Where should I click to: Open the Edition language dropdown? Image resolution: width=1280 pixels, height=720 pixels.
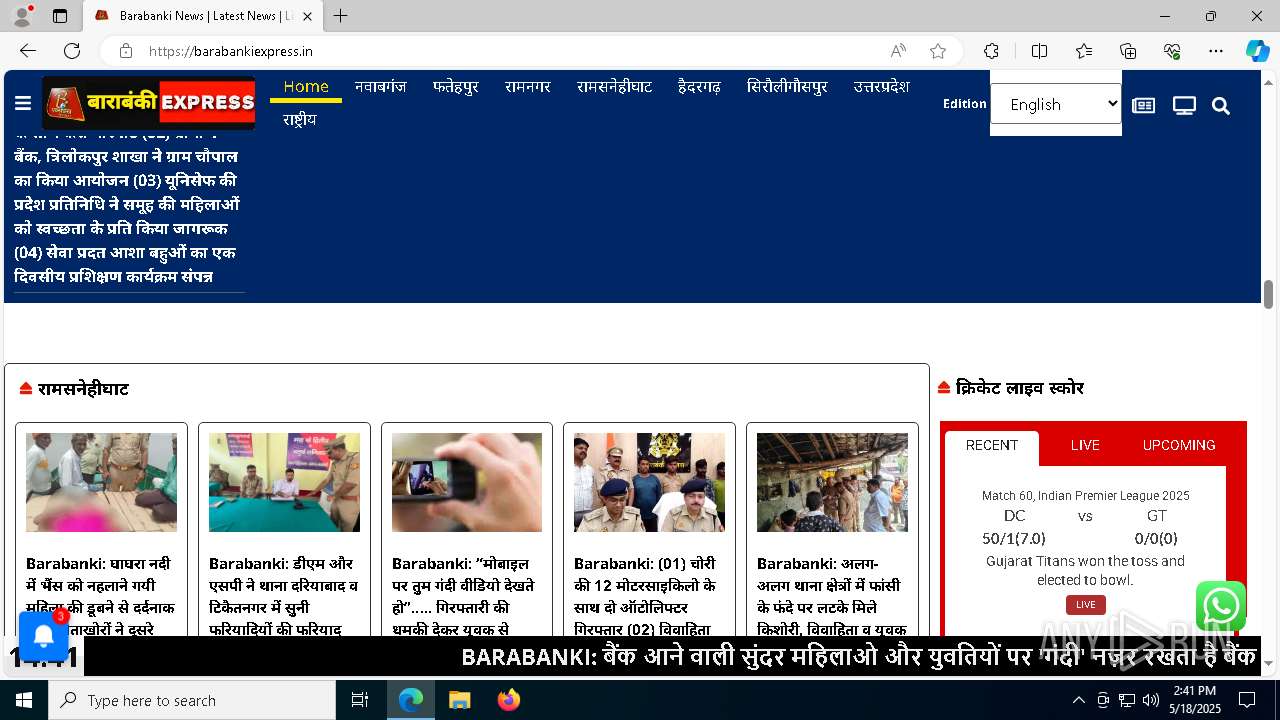coord(1056,104)
